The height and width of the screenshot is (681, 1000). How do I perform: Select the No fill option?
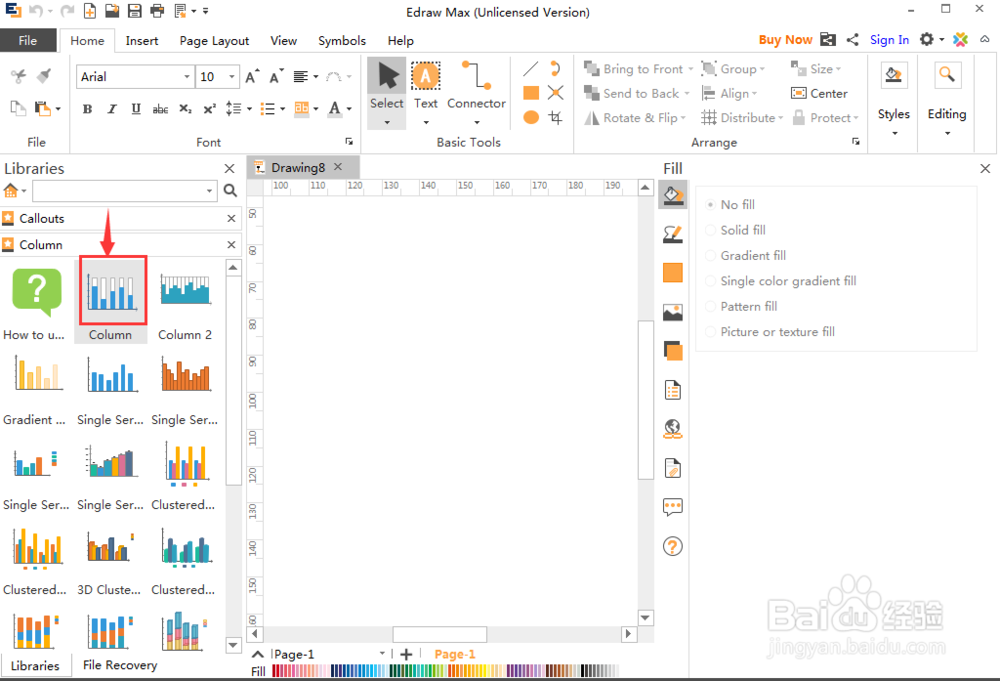click(x=730, y=205)
